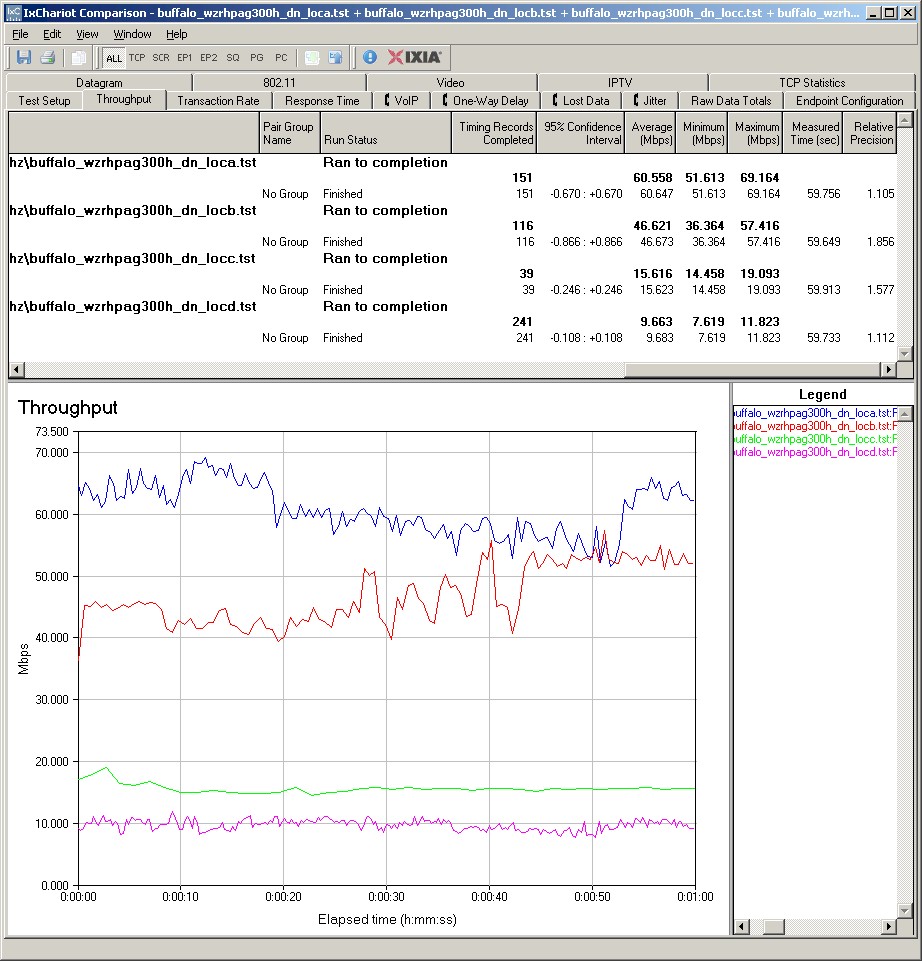Click 95% Confidence Interval column header
The width and height of the screenshot is (922, 961).
pyautogui.click(x=581, y=133)
